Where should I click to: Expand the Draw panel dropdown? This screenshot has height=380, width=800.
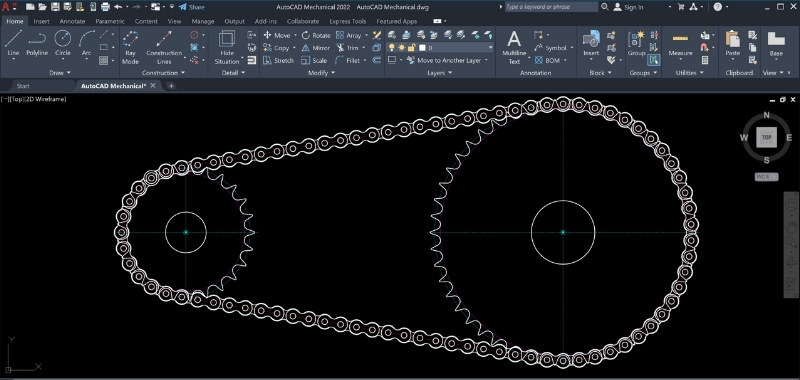pos(60,73)
